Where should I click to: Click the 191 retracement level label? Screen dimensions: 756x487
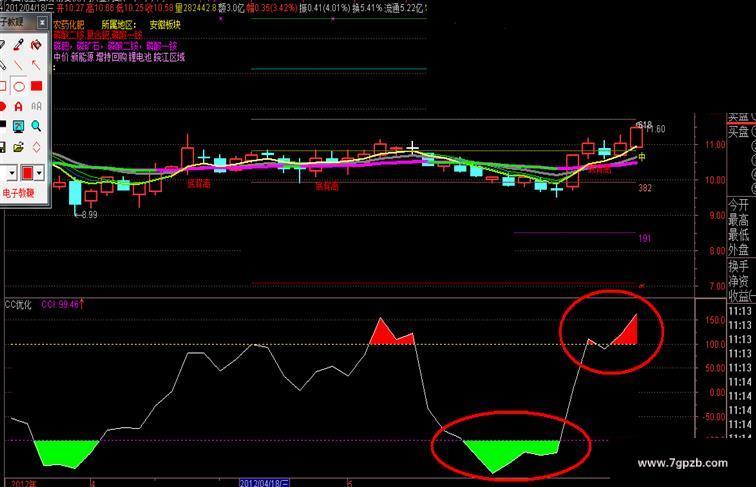(645, 238)
